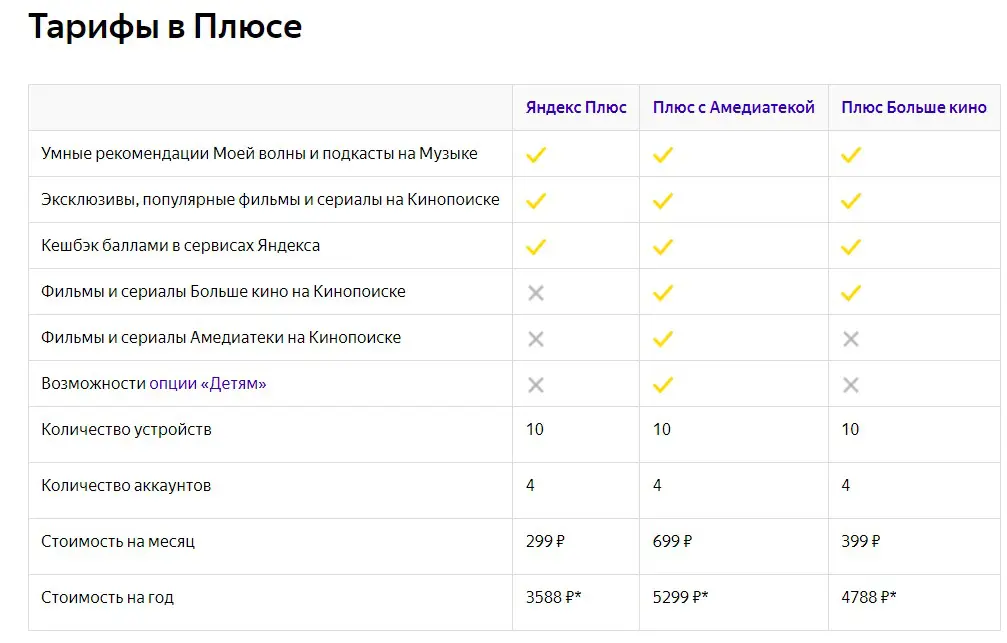Select row label Фильмы и сериалы Больше кино
The image size is (1007, 643).
point(223,292)
